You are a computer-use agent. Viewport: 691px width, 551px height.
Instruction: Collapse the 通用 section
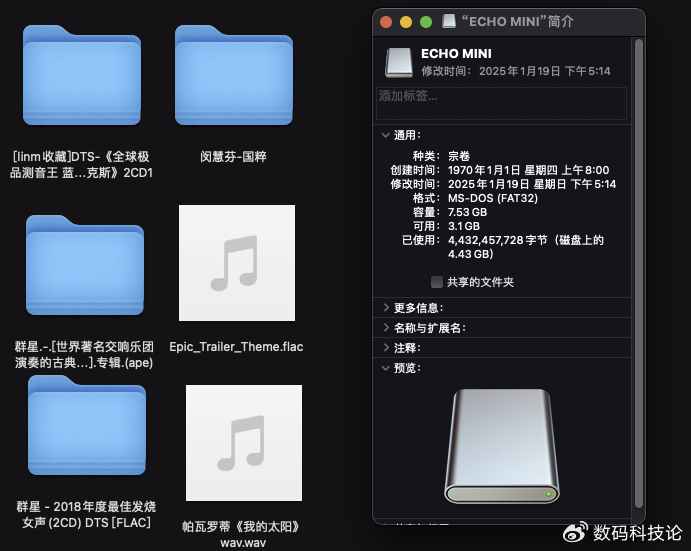tap(386, 135)
